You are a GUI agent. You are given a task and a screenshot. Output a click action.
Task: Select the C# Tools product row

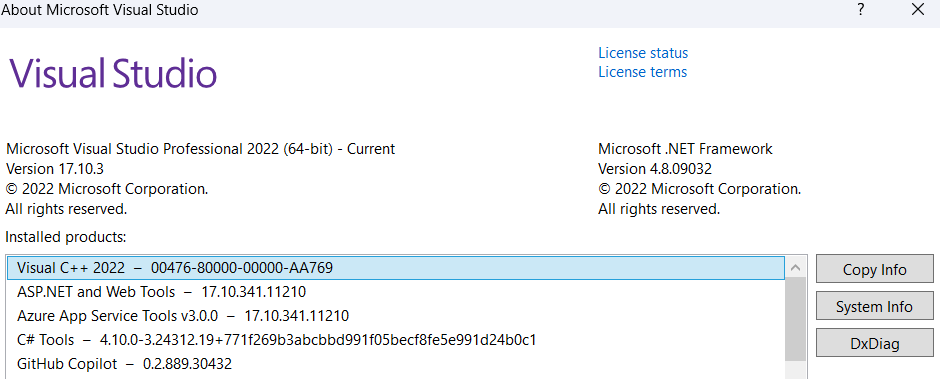(396, 340)
